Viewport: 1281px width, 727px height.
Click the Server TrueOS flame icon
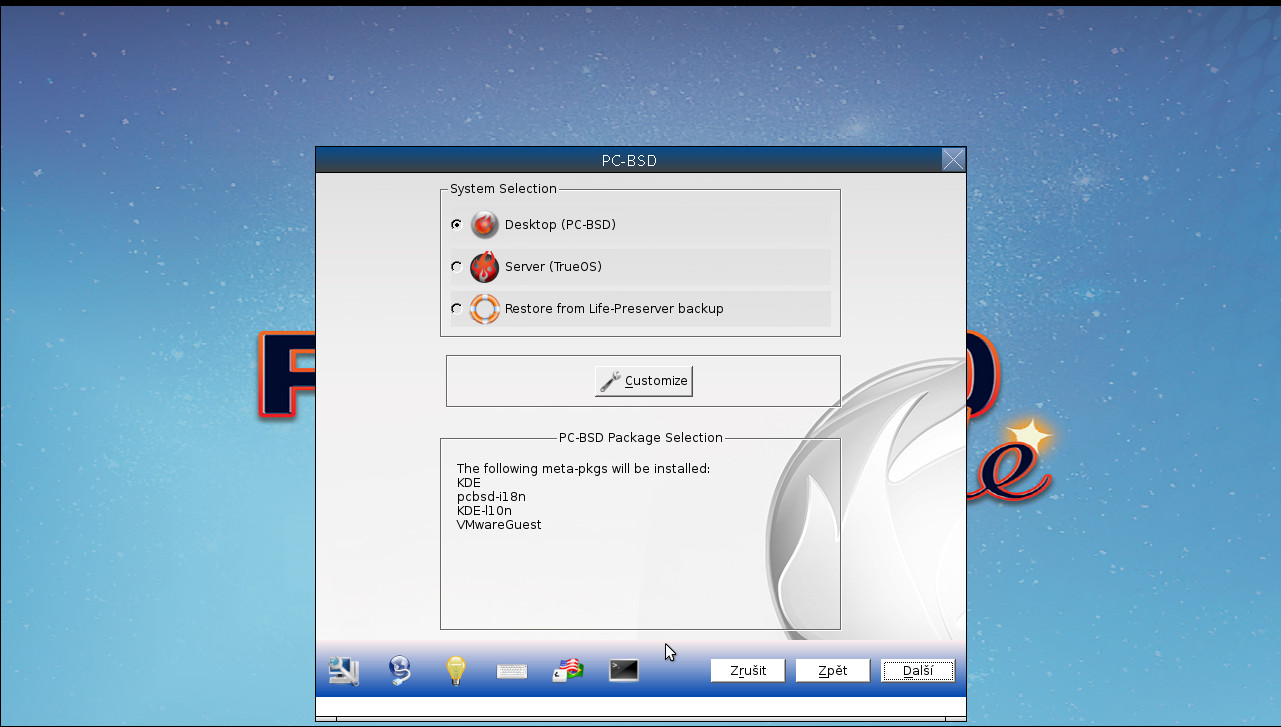coord(484,267)
